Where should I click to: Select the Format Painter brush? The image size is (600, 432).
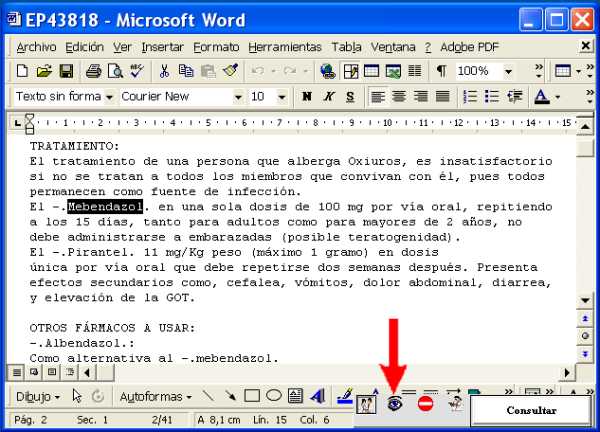tap(231, 71)
